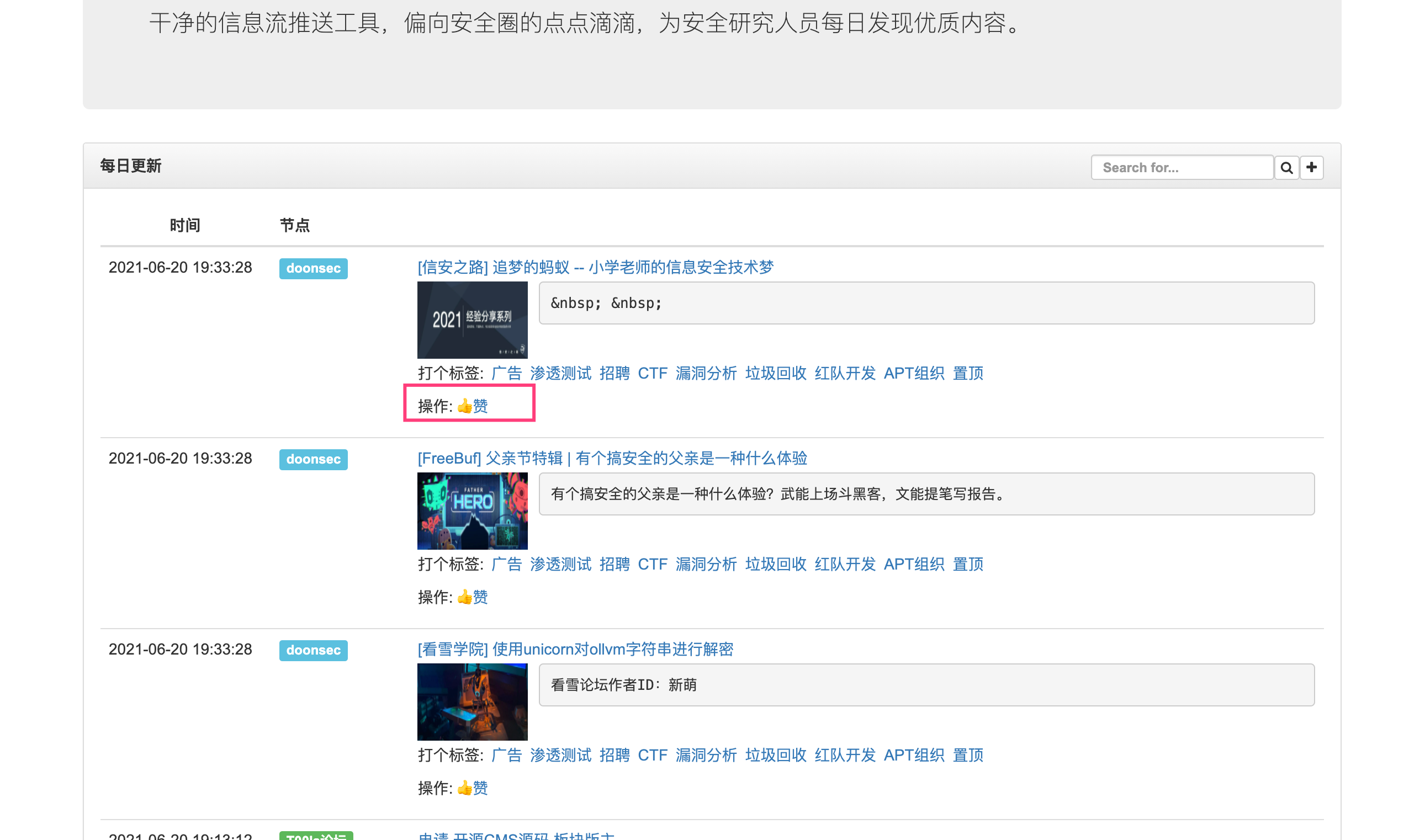Screen dimensions: 1425x840
Task: Open the 信安之路 追梦的蚂蚁 article link
Action: pyautogui.click(x=595, y=267)
